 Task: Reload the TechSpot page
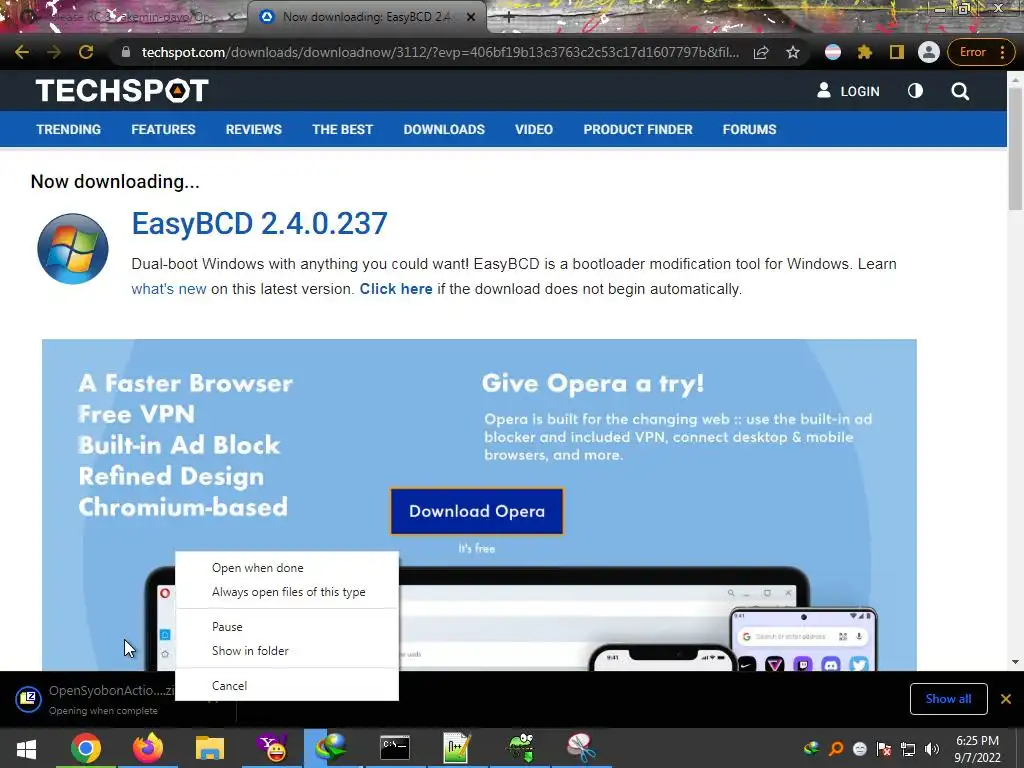[86, 52]
